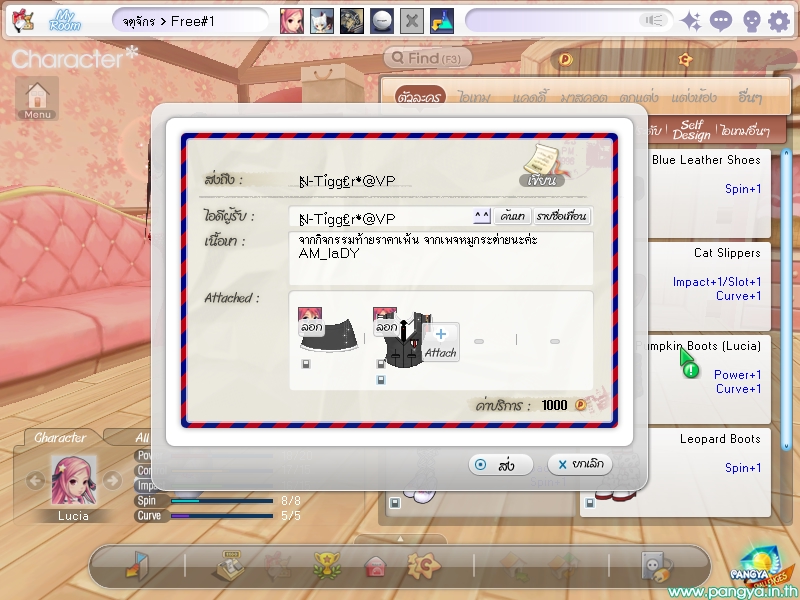
Task: Select the golf ball slot in top bar
Action: click(382, 21)
